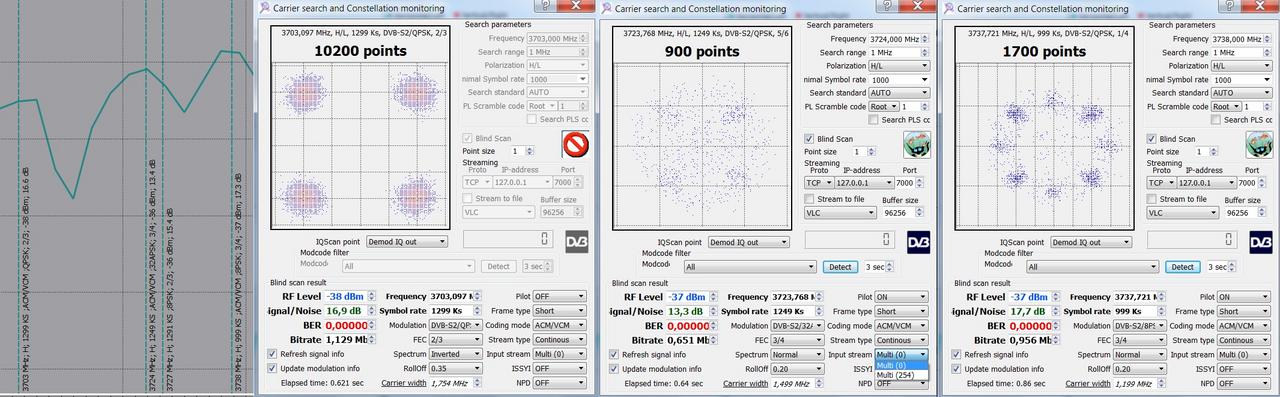Uncheck Refresh signal info in the middle window
This screenshot has height=397, width=1280.
614,354
